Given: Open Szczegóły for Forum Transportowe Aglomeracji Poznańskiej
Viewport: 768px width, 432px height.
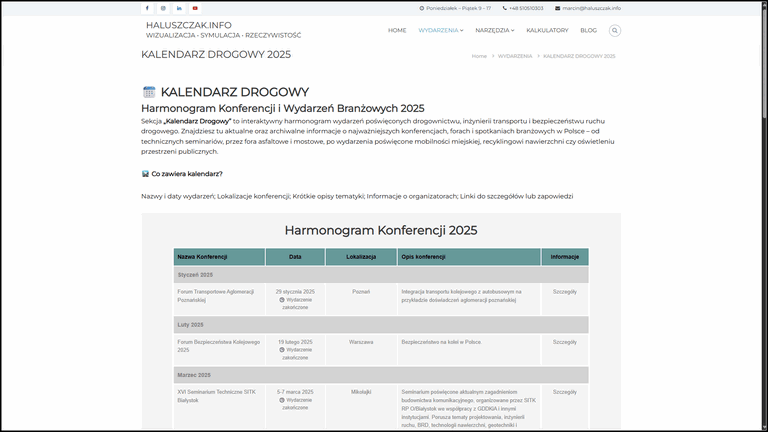Looking at the screenshot, I should (x=565, y=291).
